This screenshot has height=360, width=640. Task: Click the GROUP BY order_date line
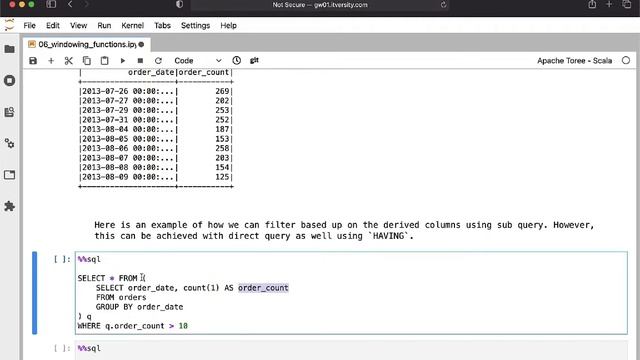pos(139,307)
